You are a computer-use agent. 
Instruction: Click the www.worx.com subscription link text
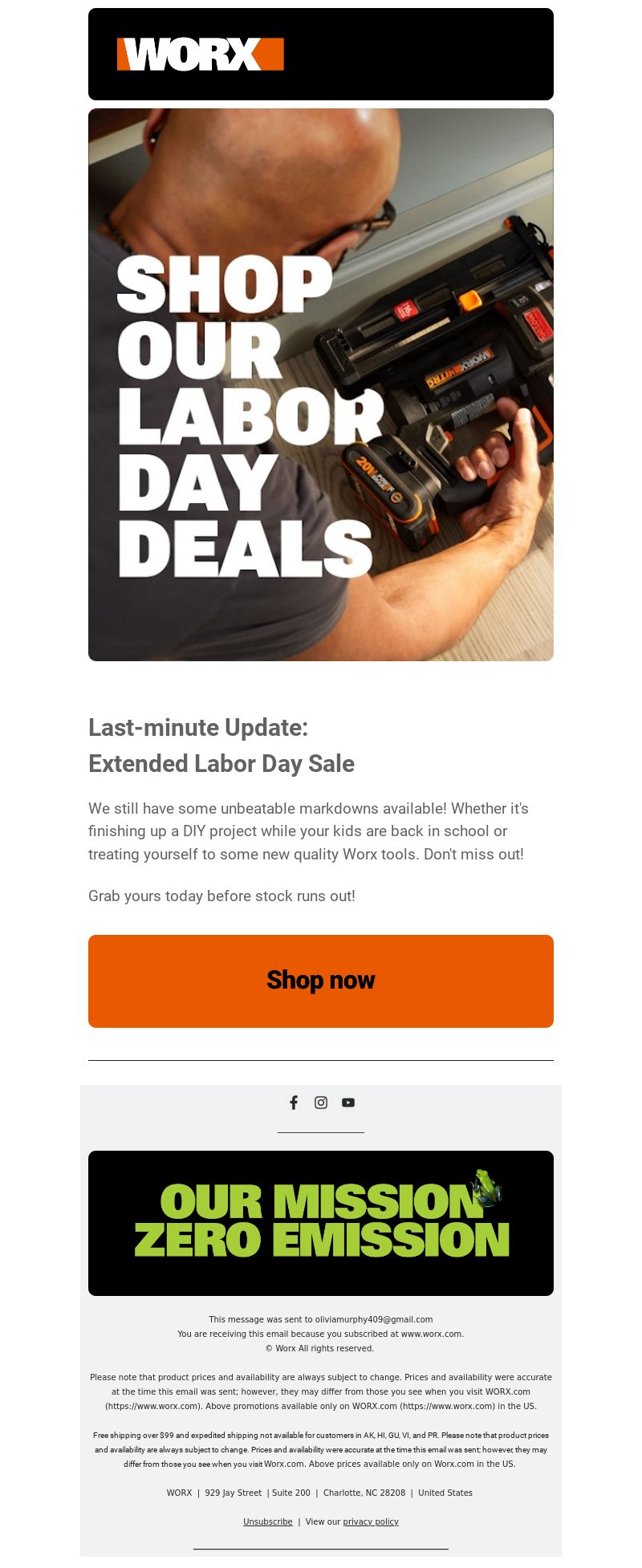click(432, 1334)
